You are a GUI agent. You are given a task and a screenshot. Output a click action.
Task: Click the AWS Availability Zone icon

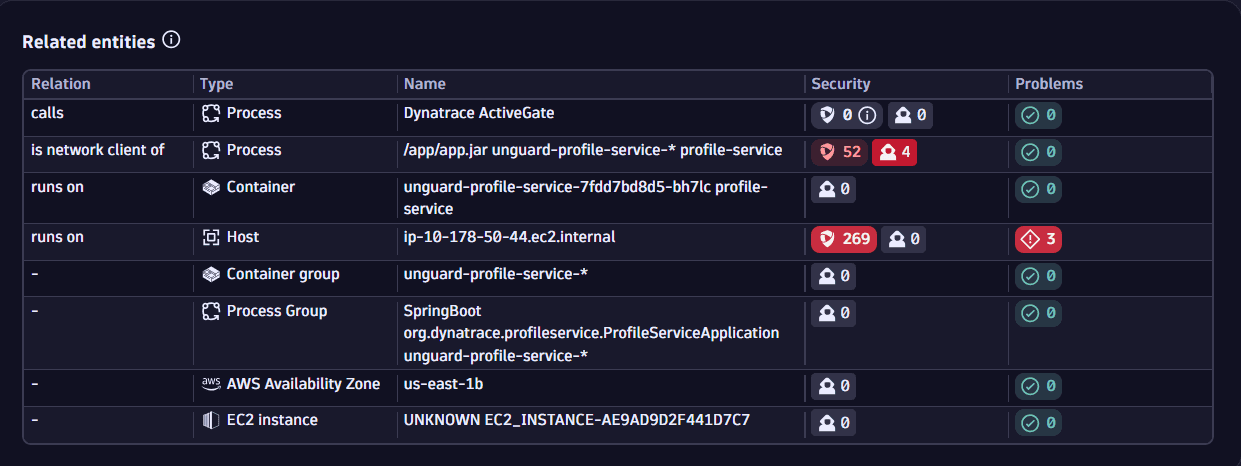[210, 384]
